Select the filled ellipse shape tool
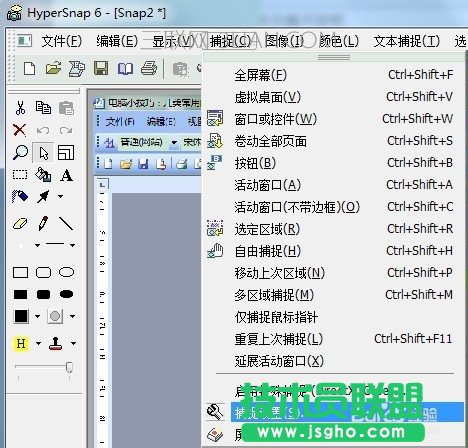This screenshot has height=448, width=468. click(66, 294)
